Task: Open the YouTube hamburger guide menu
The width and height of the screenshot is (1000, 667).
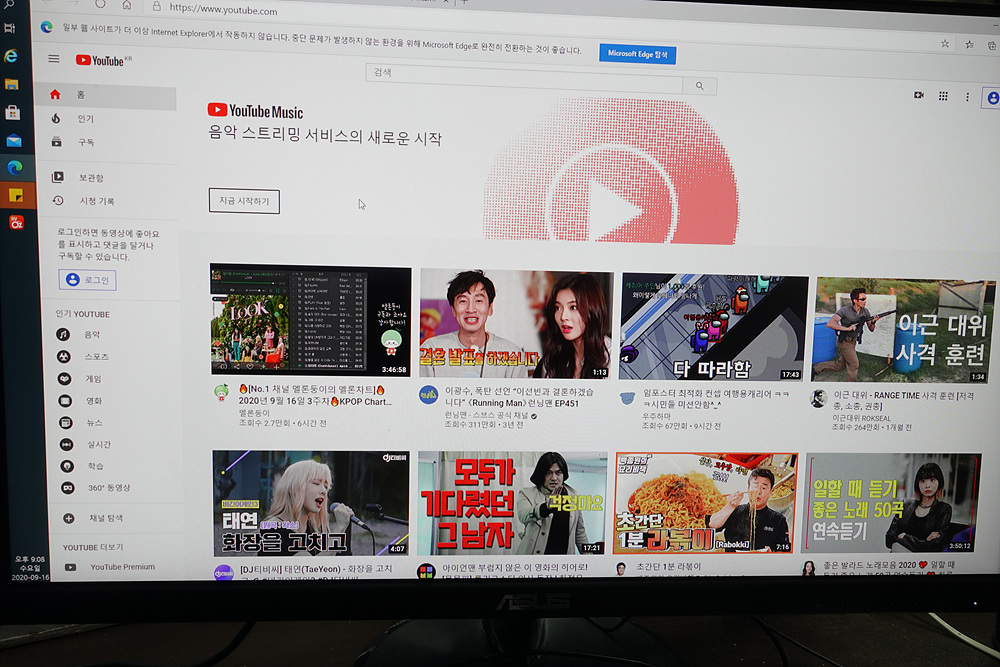Action: 54,59
